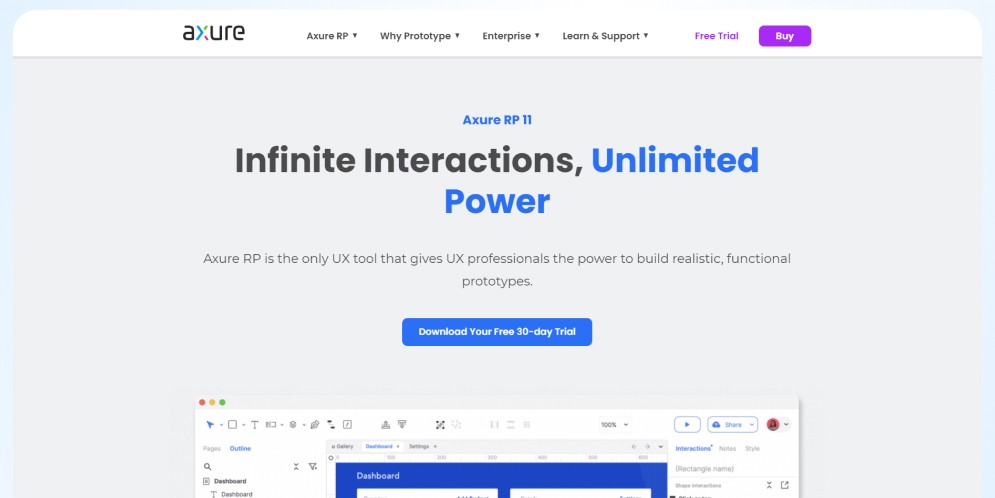The image size is (995, 498).
Task: Select the bold Dashboard page item in Outline
Action: coord(230,481)
